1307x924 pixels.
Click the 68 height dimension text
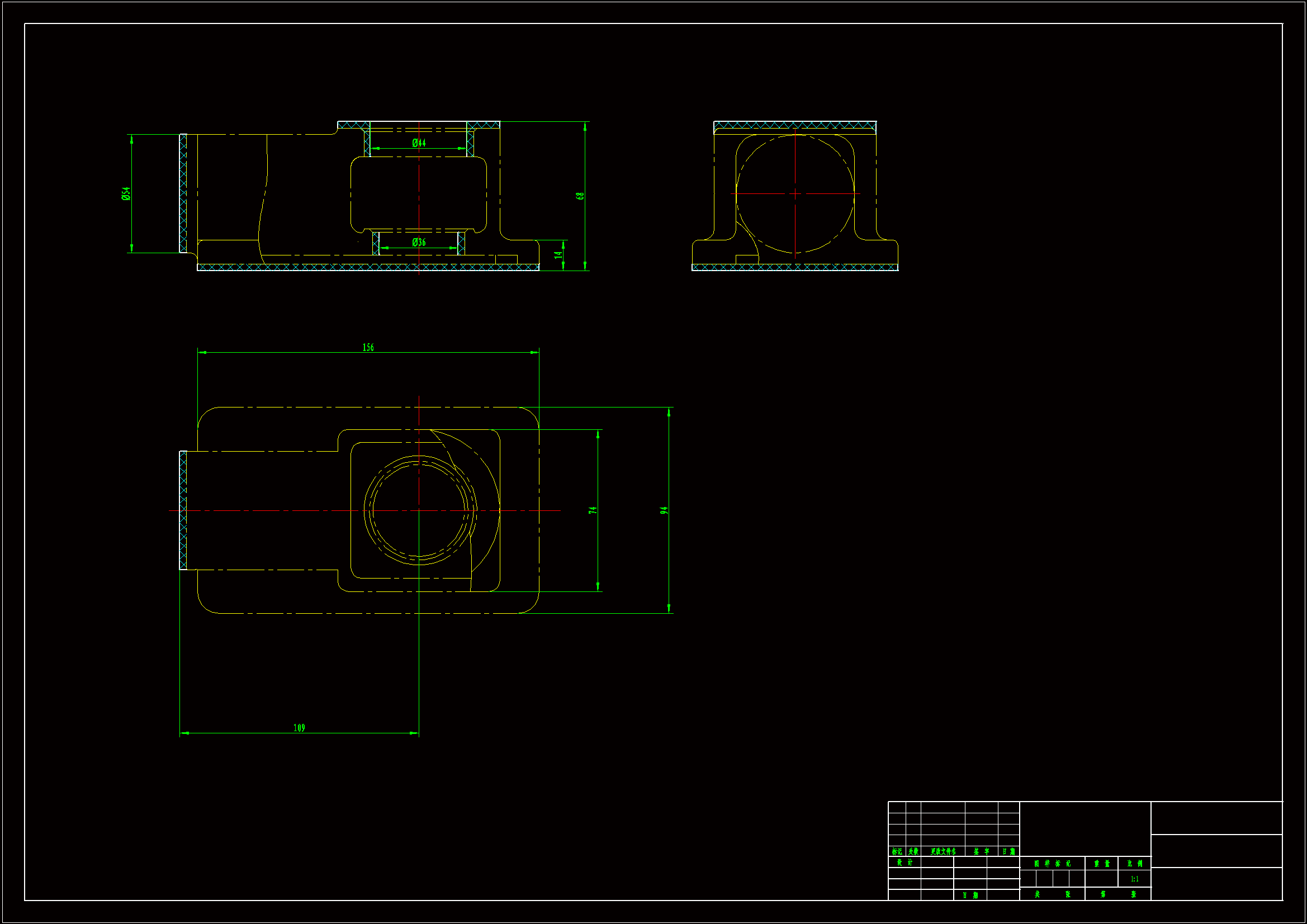(580, 196)
